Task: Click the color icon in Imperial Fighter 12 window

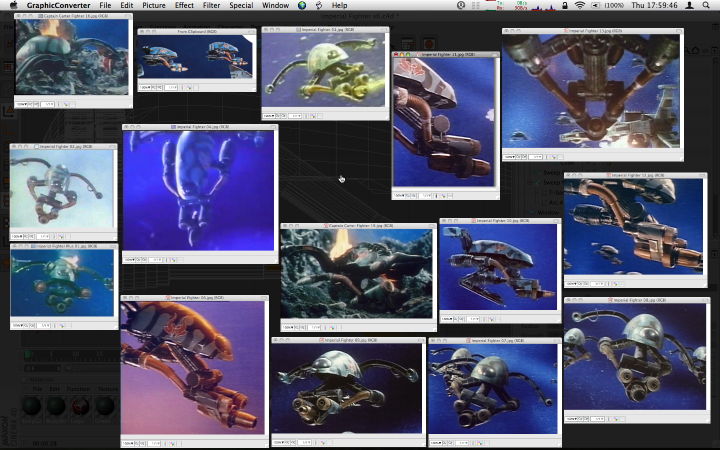Action: (x=615, y=283)
